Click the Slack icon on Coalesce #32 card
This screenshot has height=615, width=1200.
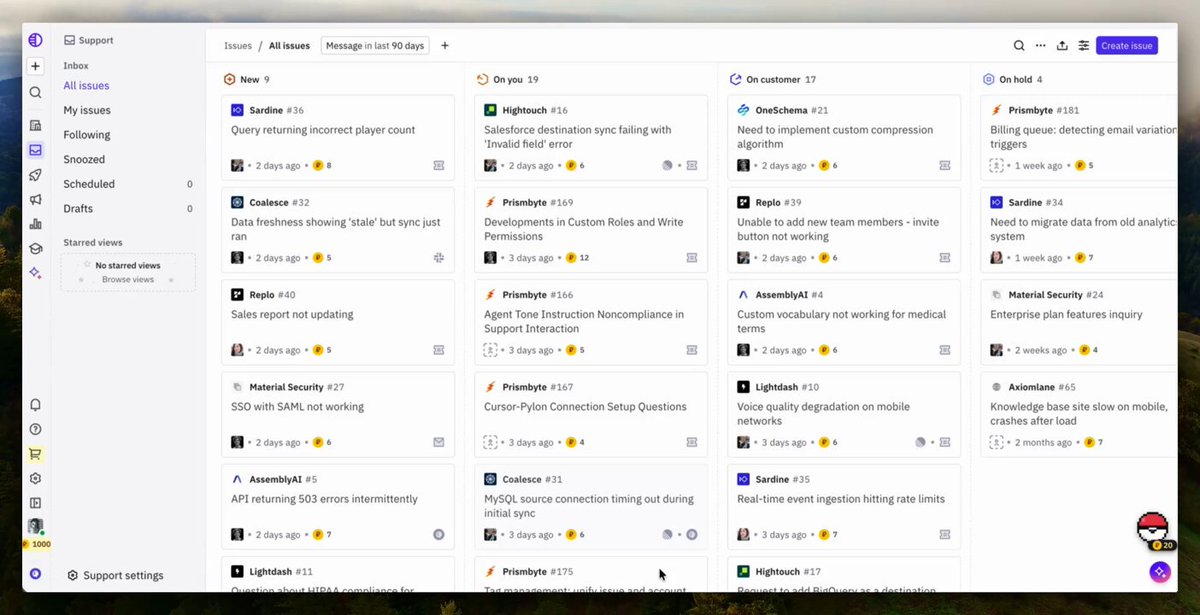tap(438, 258)
